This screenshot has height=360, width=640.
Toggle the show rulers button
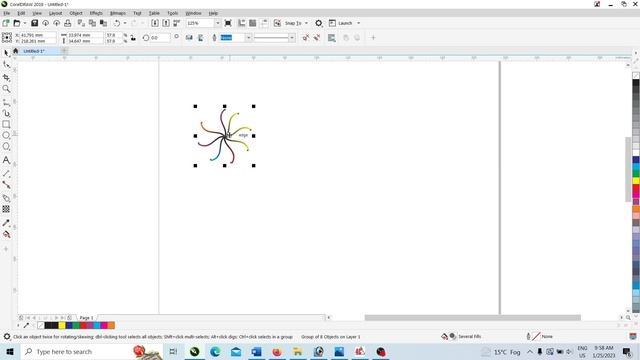click(x=242, y=23)
